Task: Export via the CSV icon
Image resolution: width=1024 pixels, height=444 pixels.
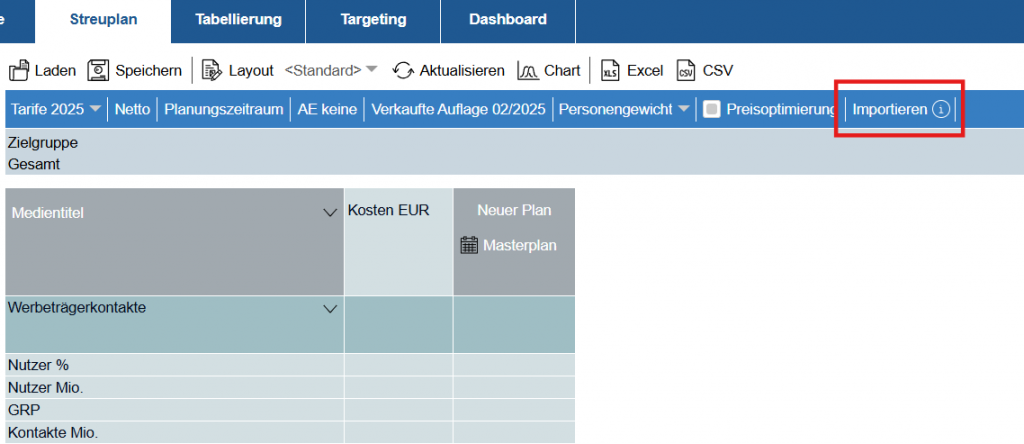Action: [686, 71]
